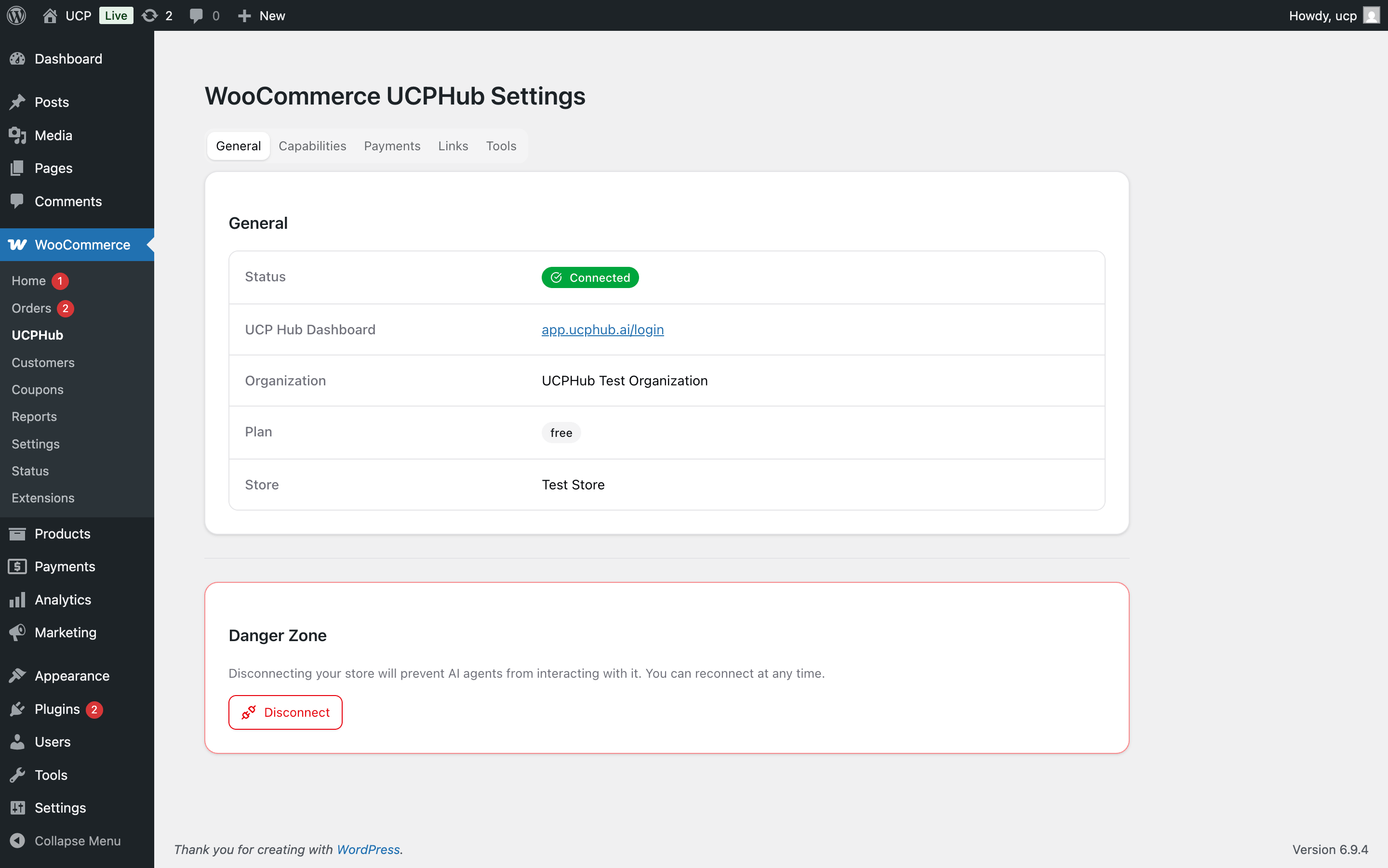The image size is (1388, 868).
Task: Open the site home icon in admin bar
Action: tap(50, 15)
